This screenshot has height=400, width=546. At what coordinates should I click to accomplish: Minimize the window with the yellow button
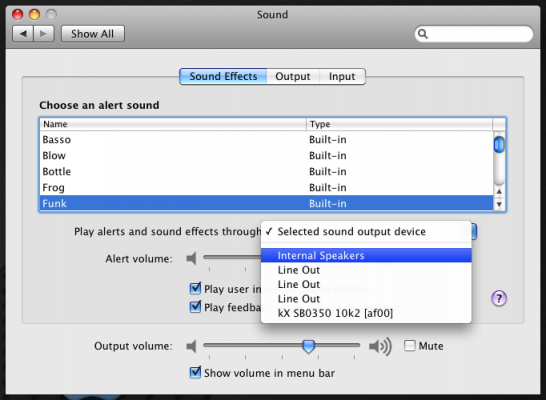(x=34, y=14)
